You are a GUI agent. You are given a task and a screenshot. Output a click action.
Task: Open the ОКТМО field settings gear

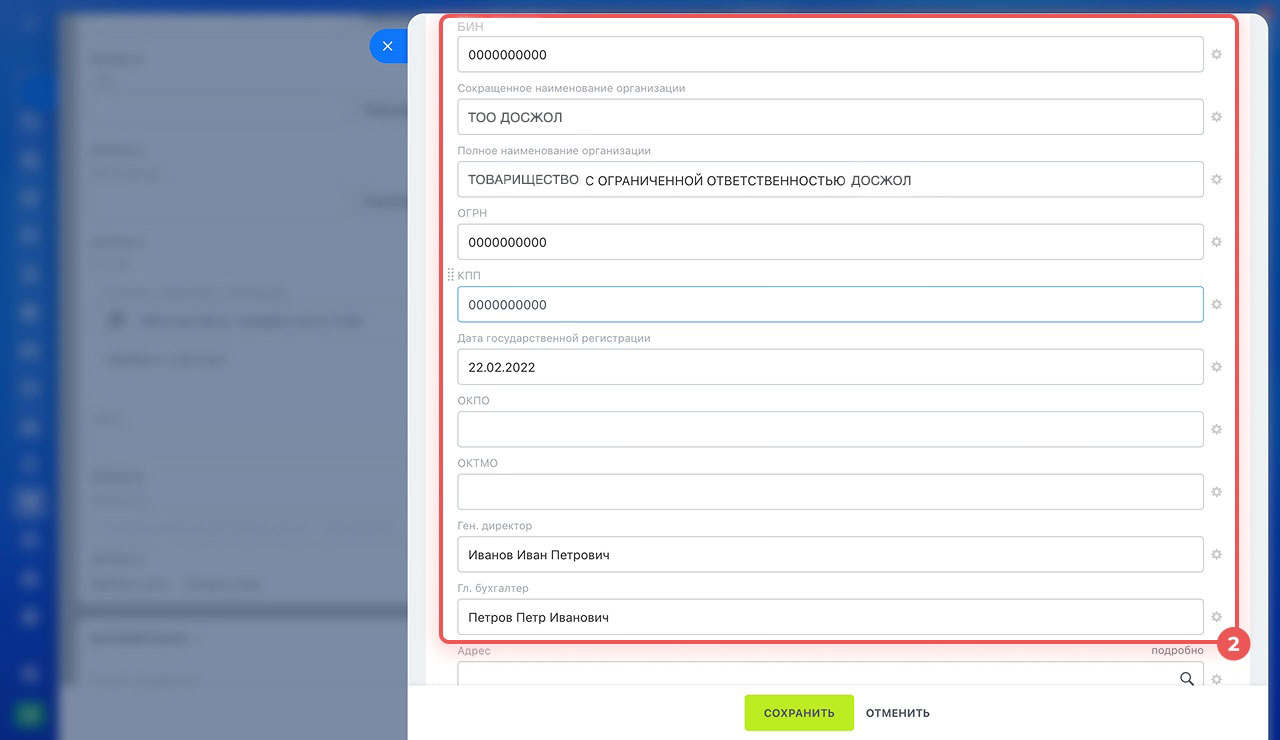pyautogui.click(x=1217, y=492)
